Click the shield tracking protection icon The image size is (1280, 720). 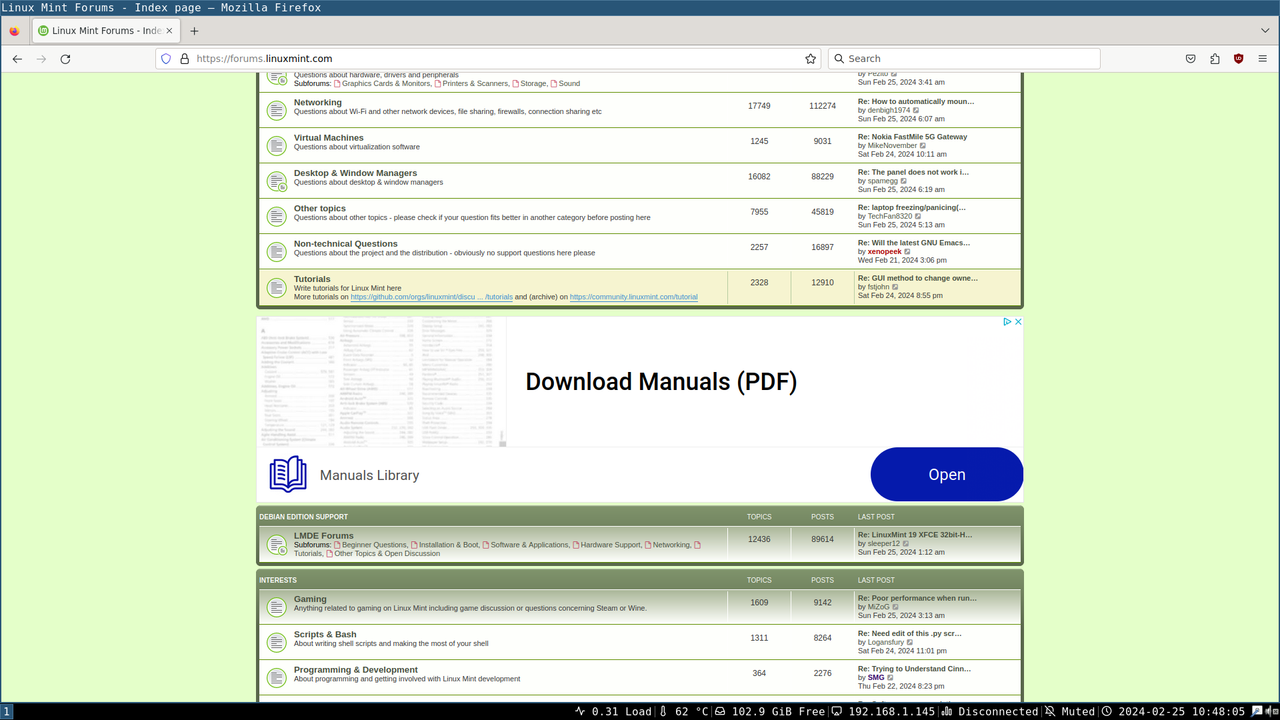point(166,59)
